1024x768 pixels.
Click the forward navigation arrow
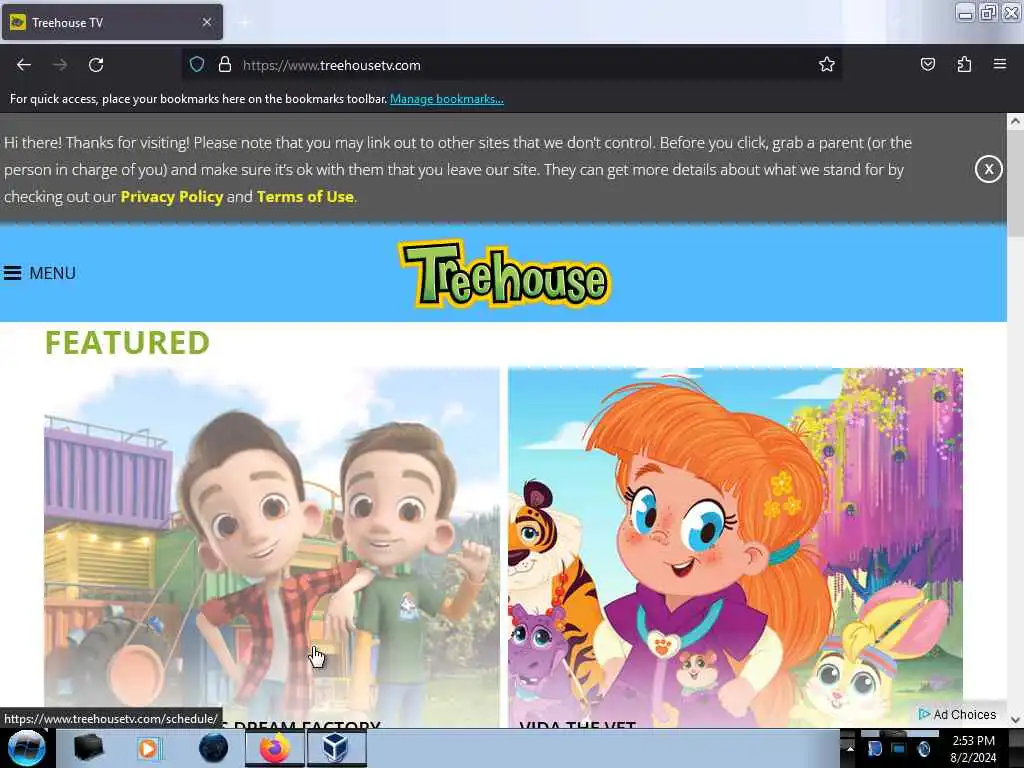coord(60,65)
